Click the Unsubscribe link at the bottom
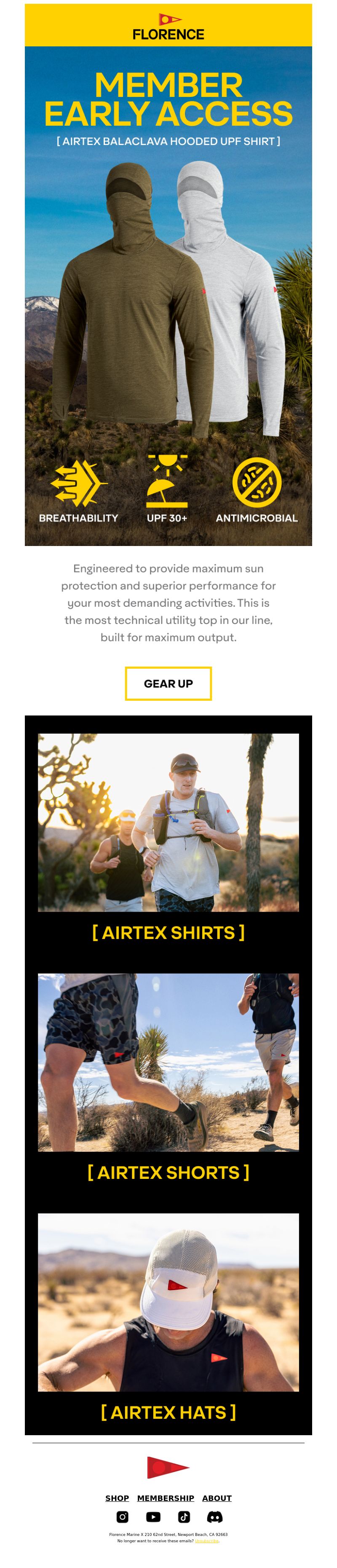Image resolution: width=337 pixels, height=1568 pixels. tap(207, 1540)
